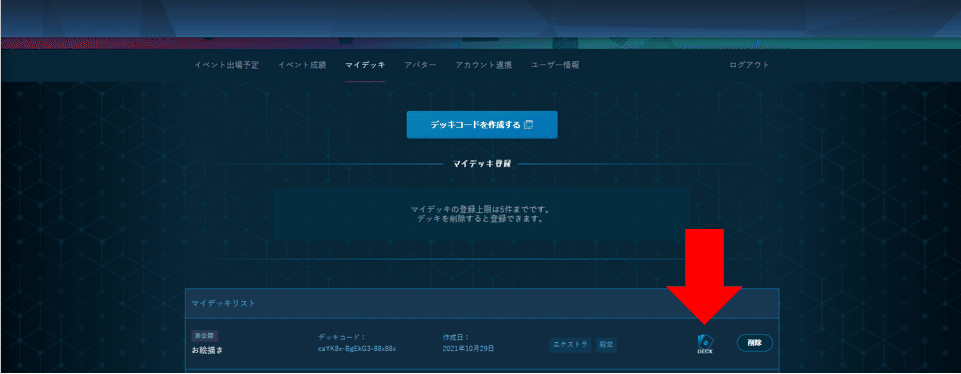
Task: Click the 非公開 badge on お絵描き
Action: coord(205,335)
